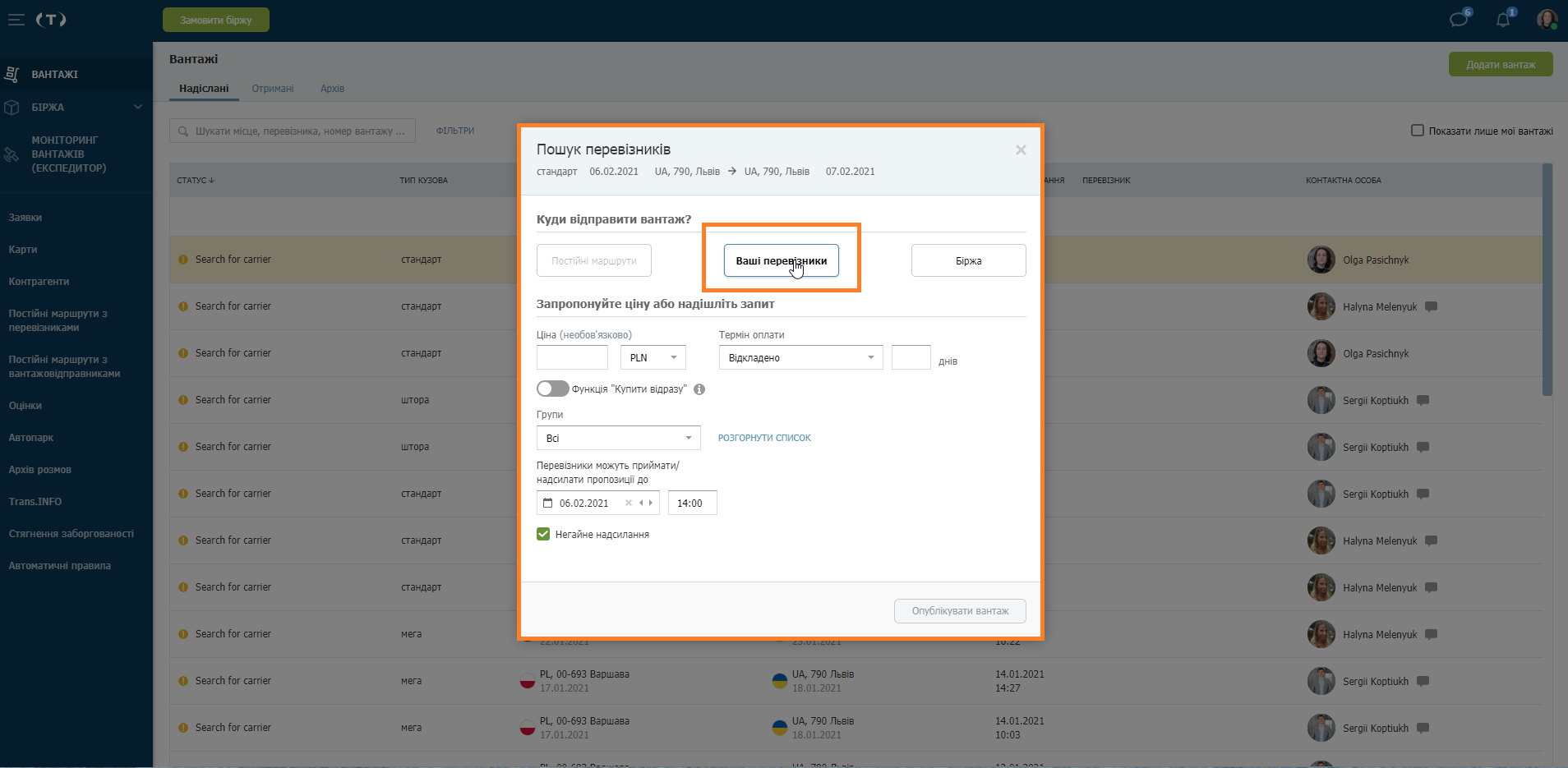Open Стягнення заборгованості in the sidebar

71,534
